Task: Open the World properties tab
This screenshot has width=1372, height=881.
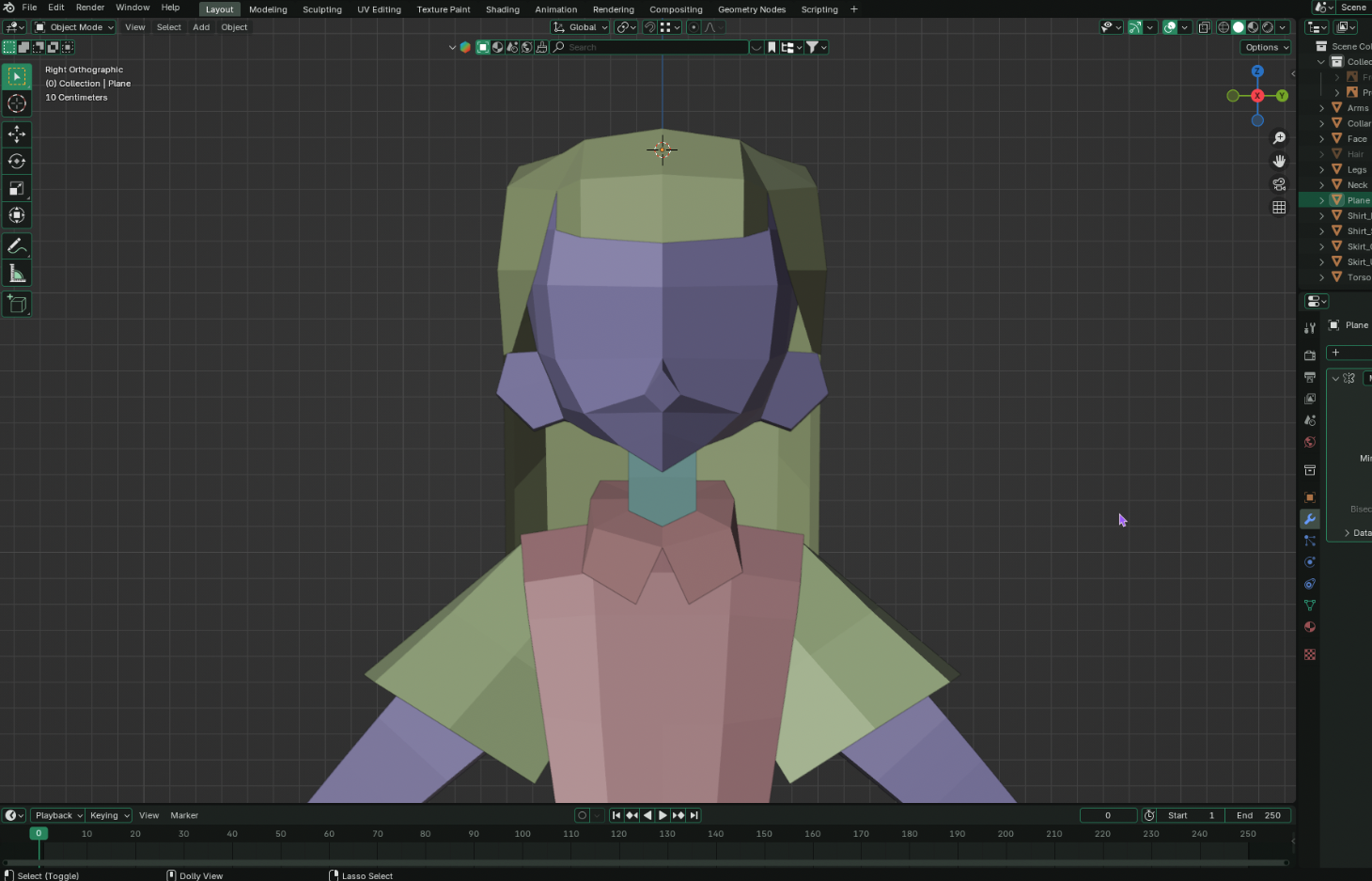Action: [x=1310, y=442]
